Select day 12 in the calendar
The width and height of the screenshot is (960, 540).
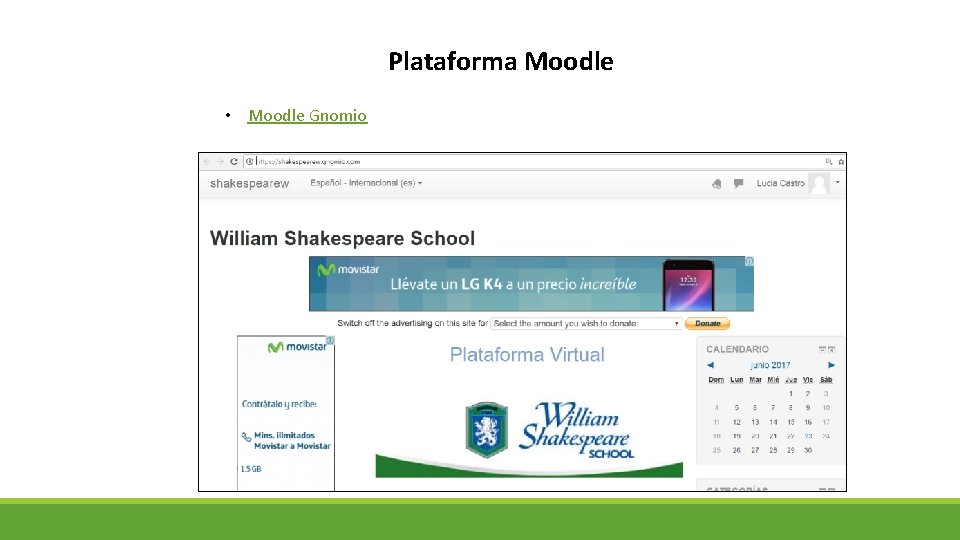tap(737, 422)
